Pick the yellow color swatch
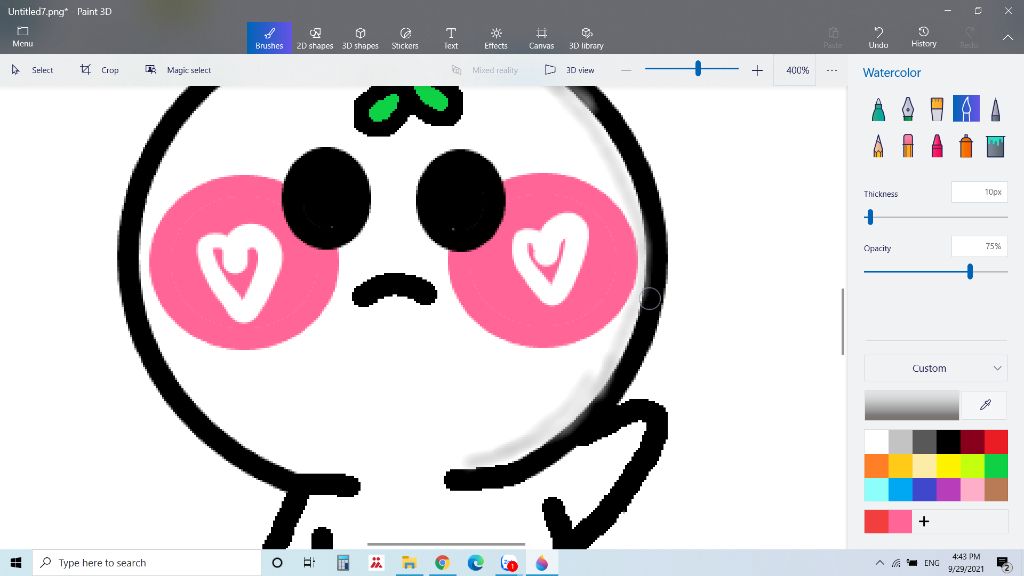This screenshot has width=1024, height=576. coord(948,466)
